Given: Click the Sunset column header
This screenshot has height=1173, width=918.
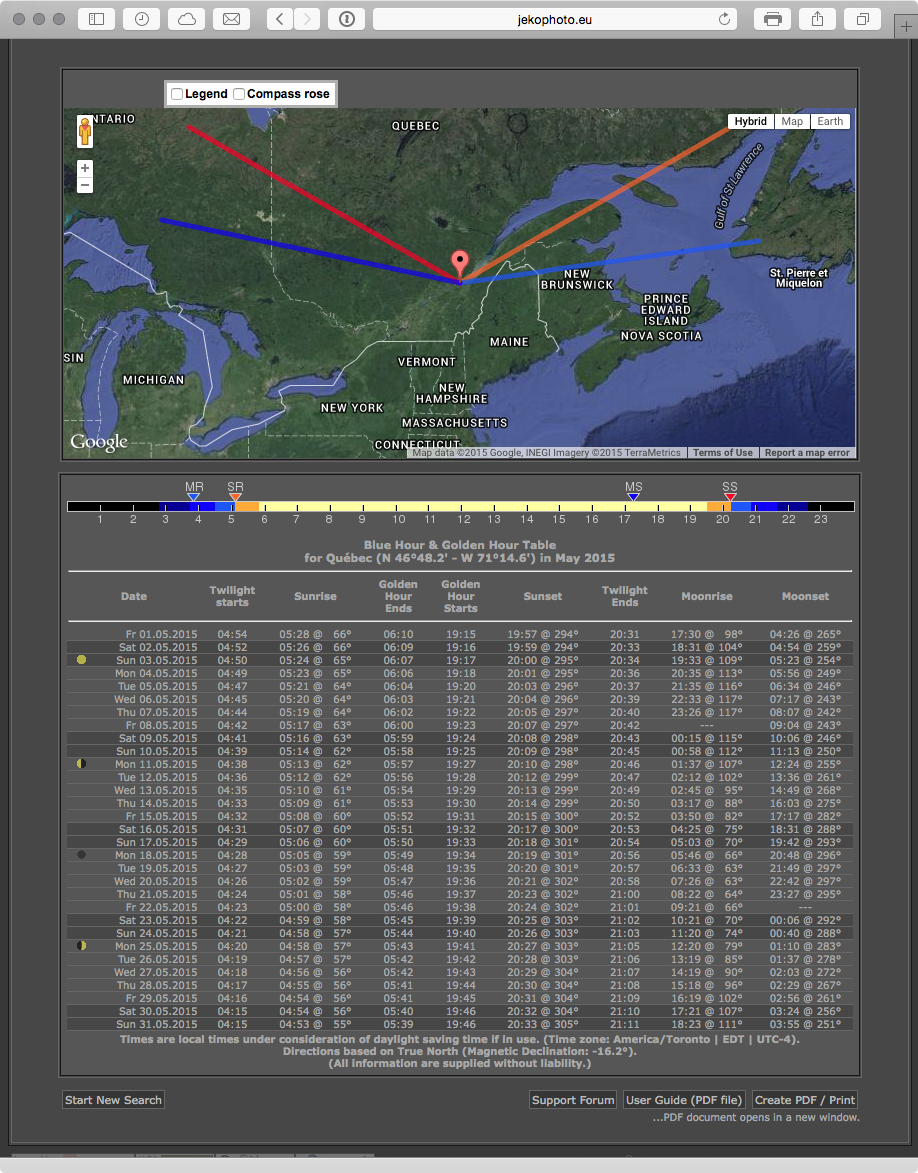Looking at the screenshot, I should [x=542, y=596].
